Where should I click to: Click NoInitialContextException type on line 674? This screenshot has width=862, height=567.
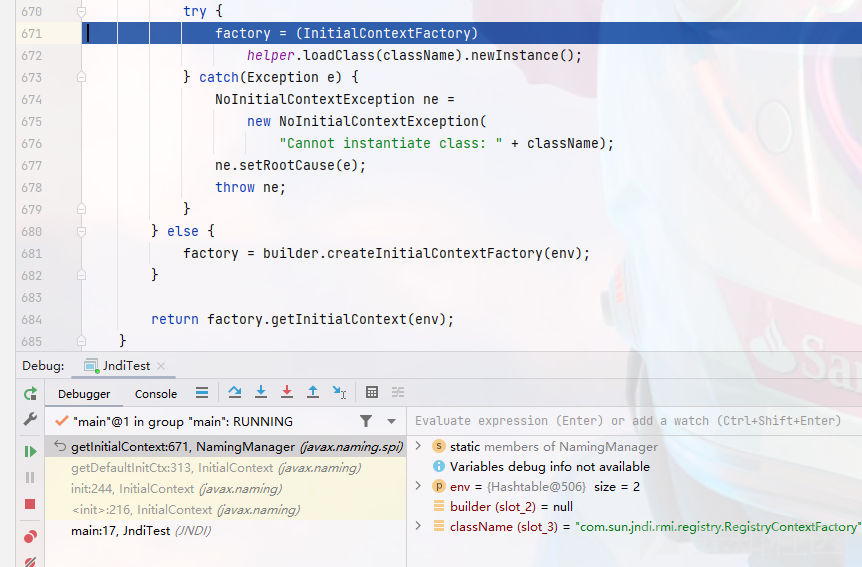tap(314, 100)
